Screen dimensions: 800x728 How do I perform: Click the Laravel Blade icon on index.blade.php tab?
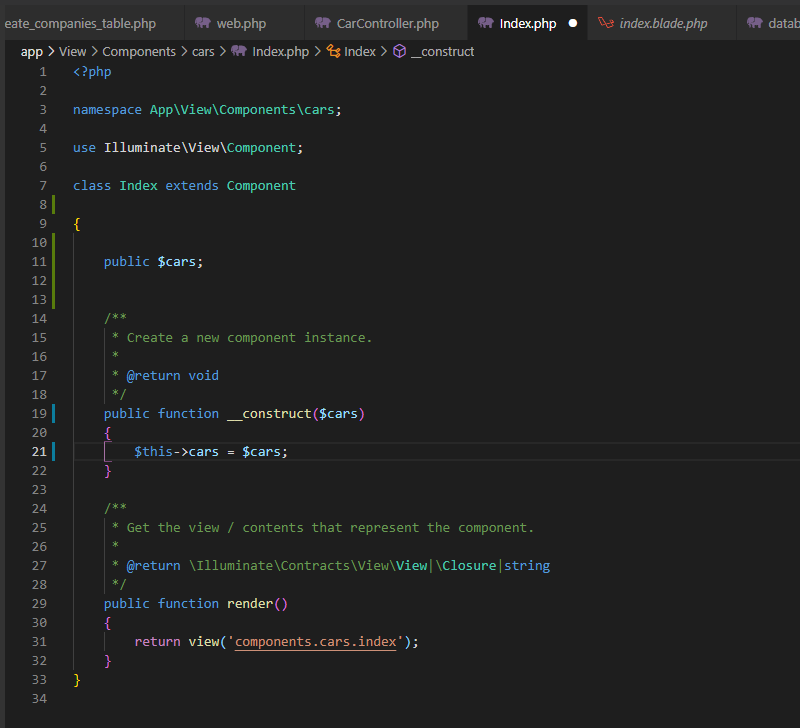605,23
